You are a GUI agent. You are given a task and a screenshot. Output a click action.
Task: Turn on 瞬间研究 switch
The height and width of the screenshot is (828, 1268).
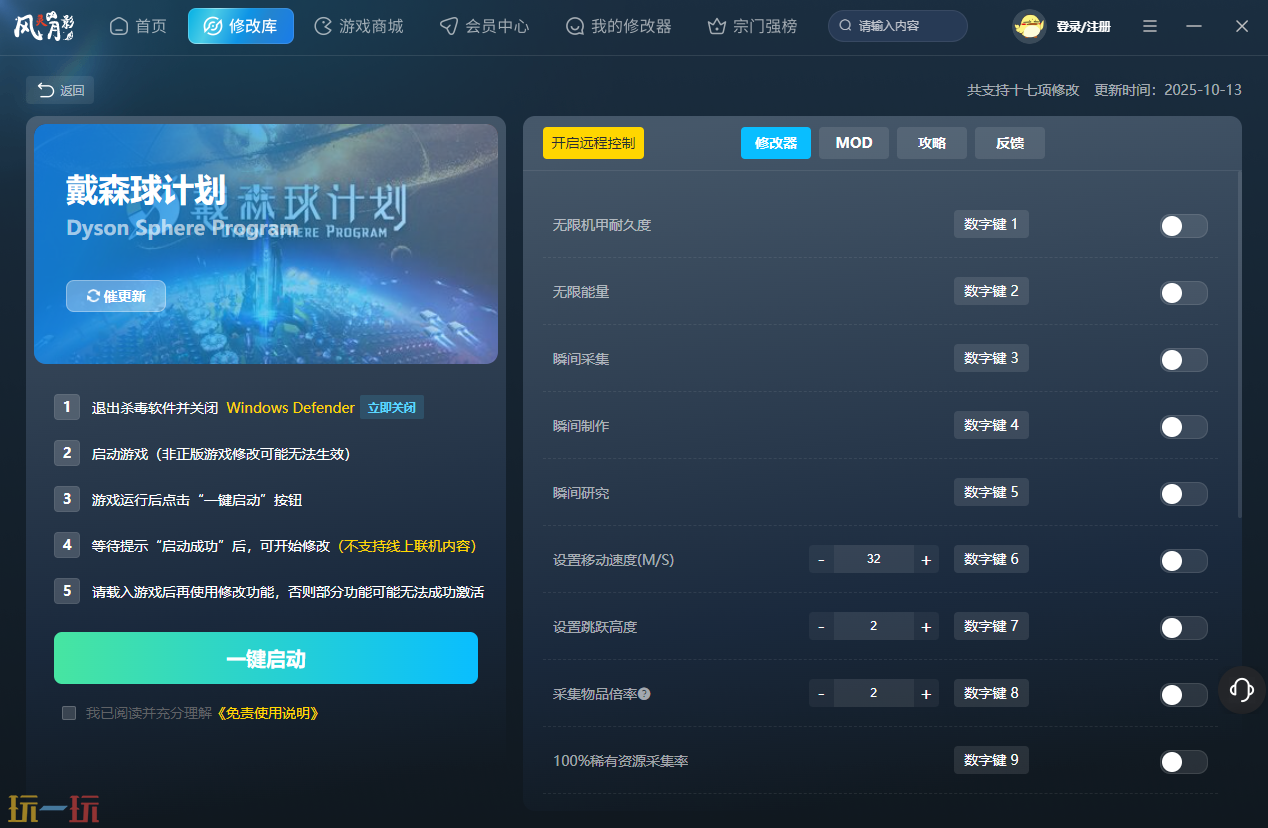pyautogui.click(x=1184, y=494)
